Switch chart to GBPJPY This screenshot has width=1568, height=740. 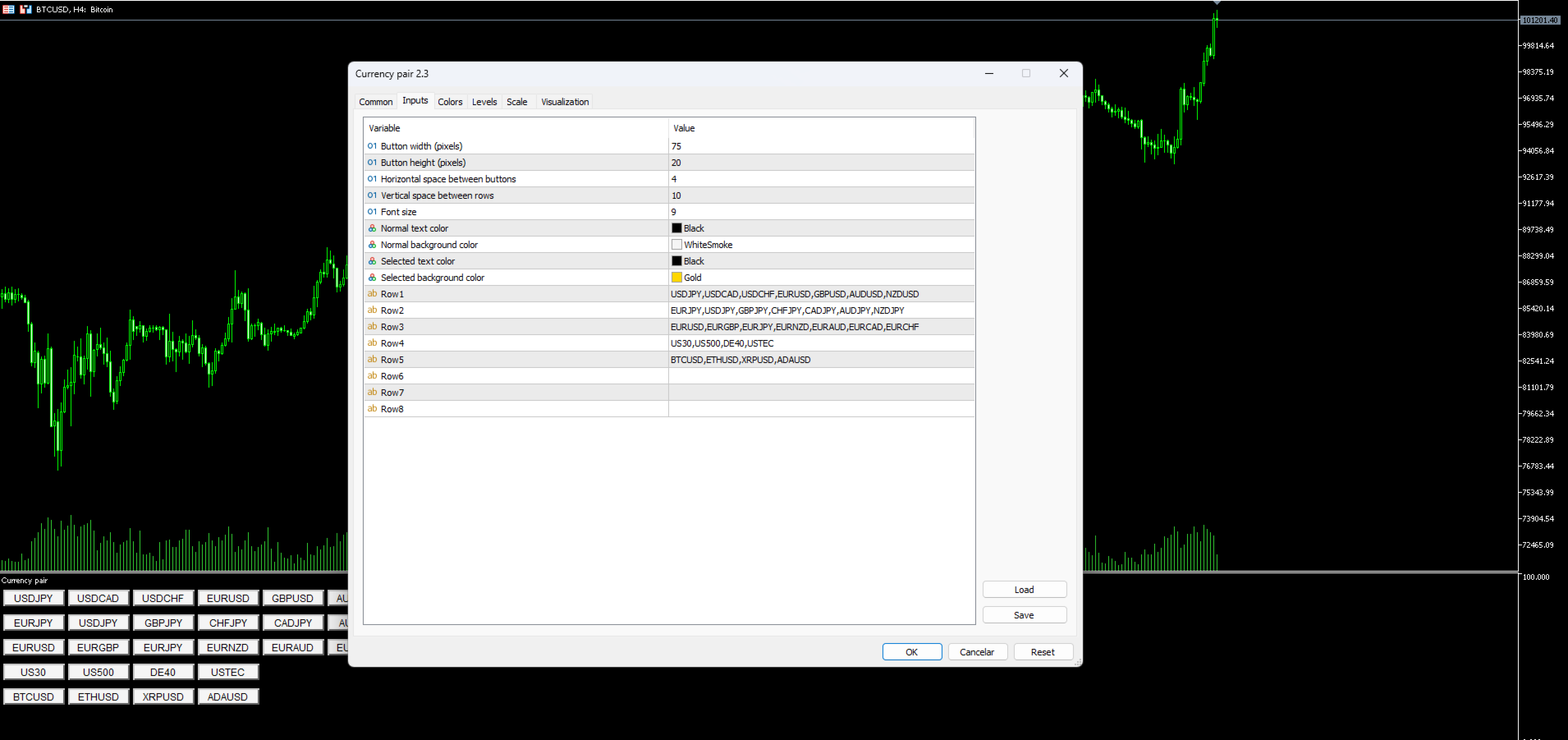(x=163, y=623)
